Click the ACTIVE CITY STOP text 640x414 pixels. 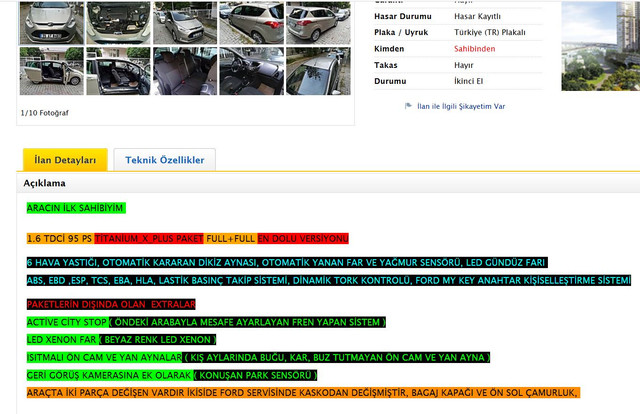[x=67, y=322]
